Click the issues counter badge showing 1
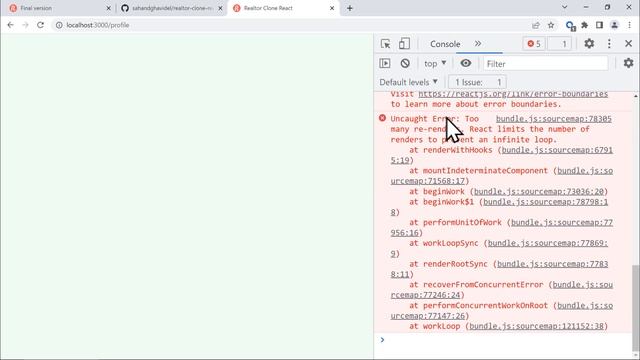 560,44
